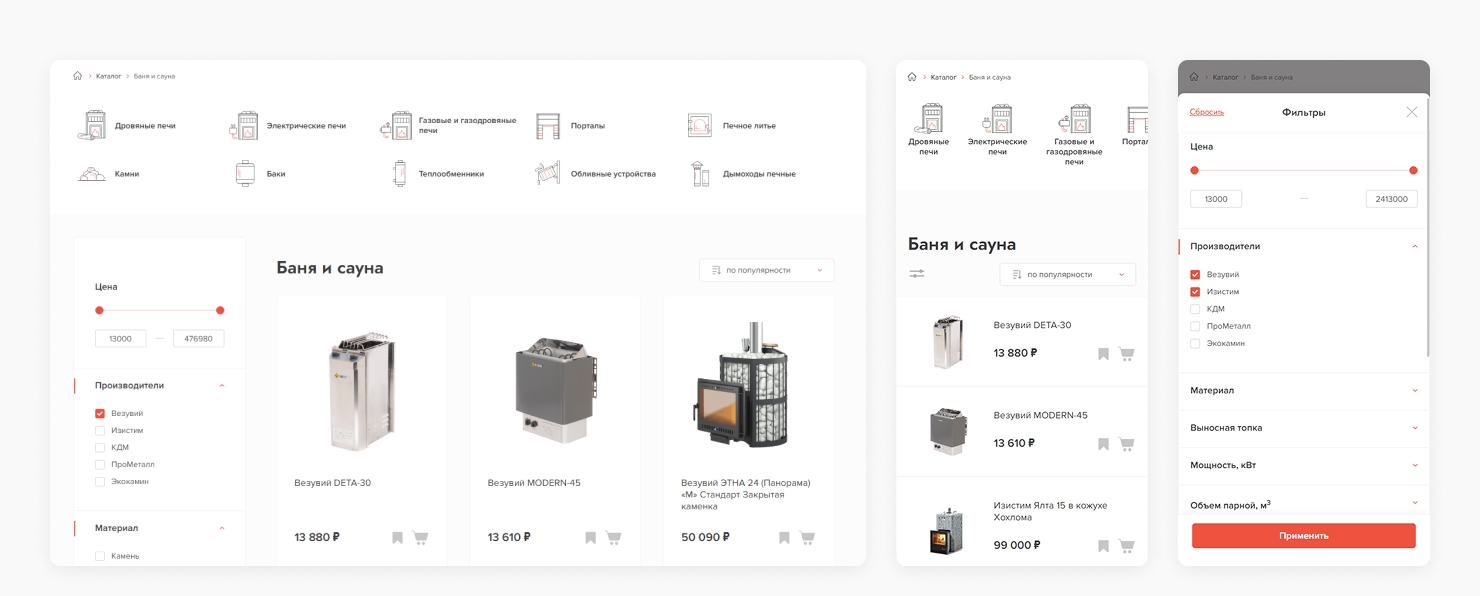This screenshot has width=1480, height=596.
Task: Uncheck Изистим in the Фильтры panel
Action: pos(1195,292)
